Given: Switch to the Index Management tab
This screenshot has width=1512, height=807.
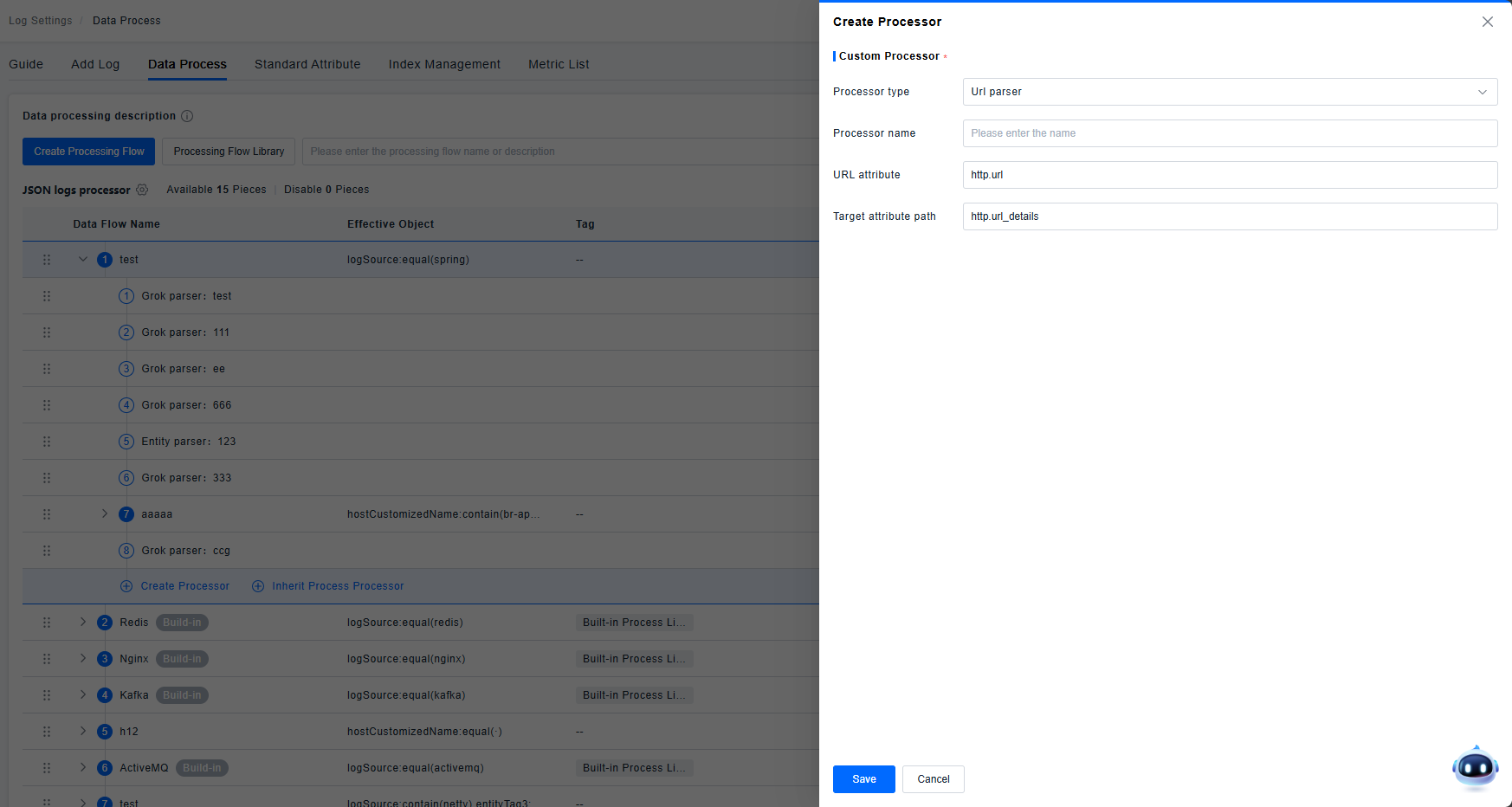Looking at the screenshot, I should (x=444, y=64).
